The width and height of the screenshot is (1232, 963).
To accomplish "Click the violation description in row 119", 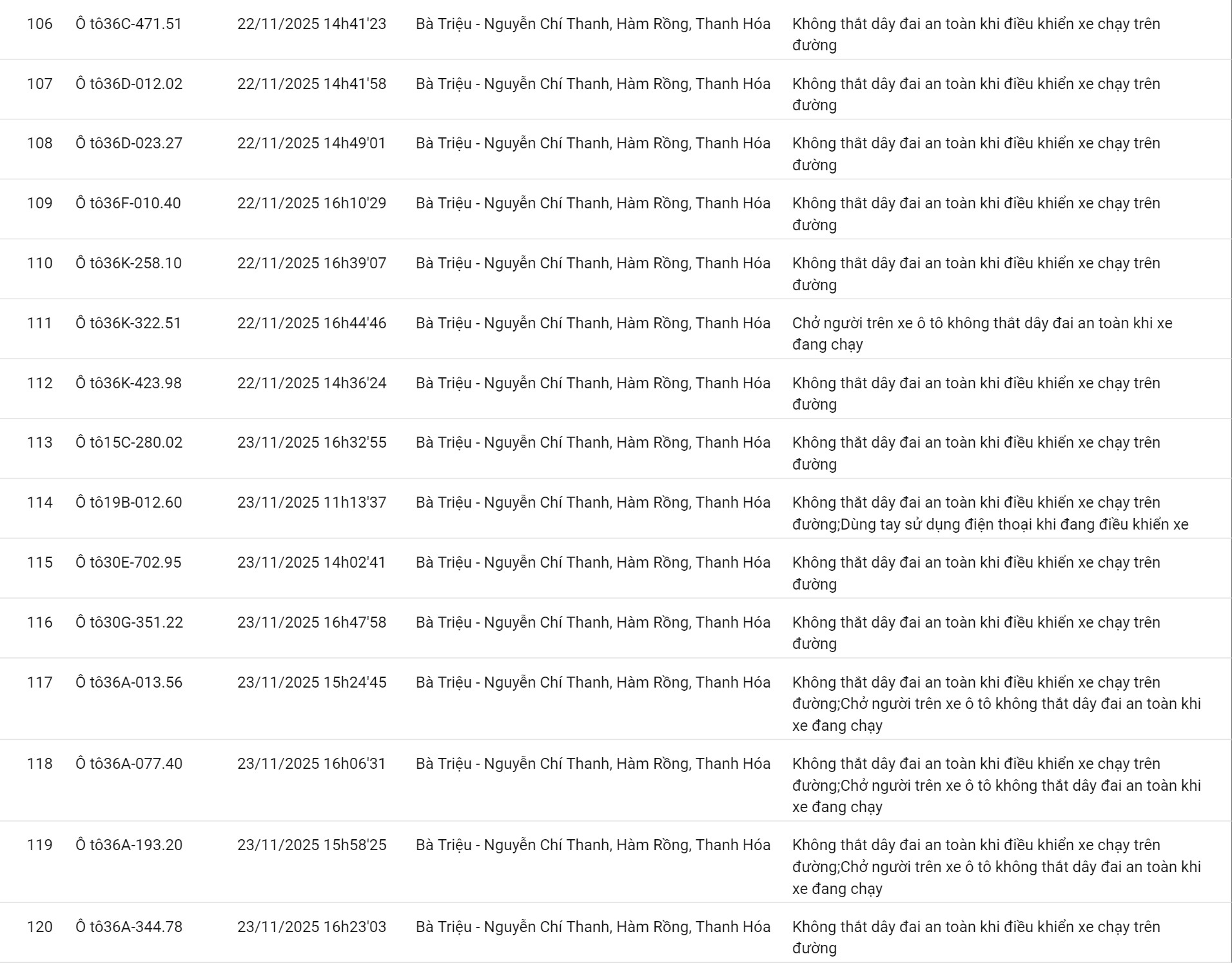I will coord(996,866).
